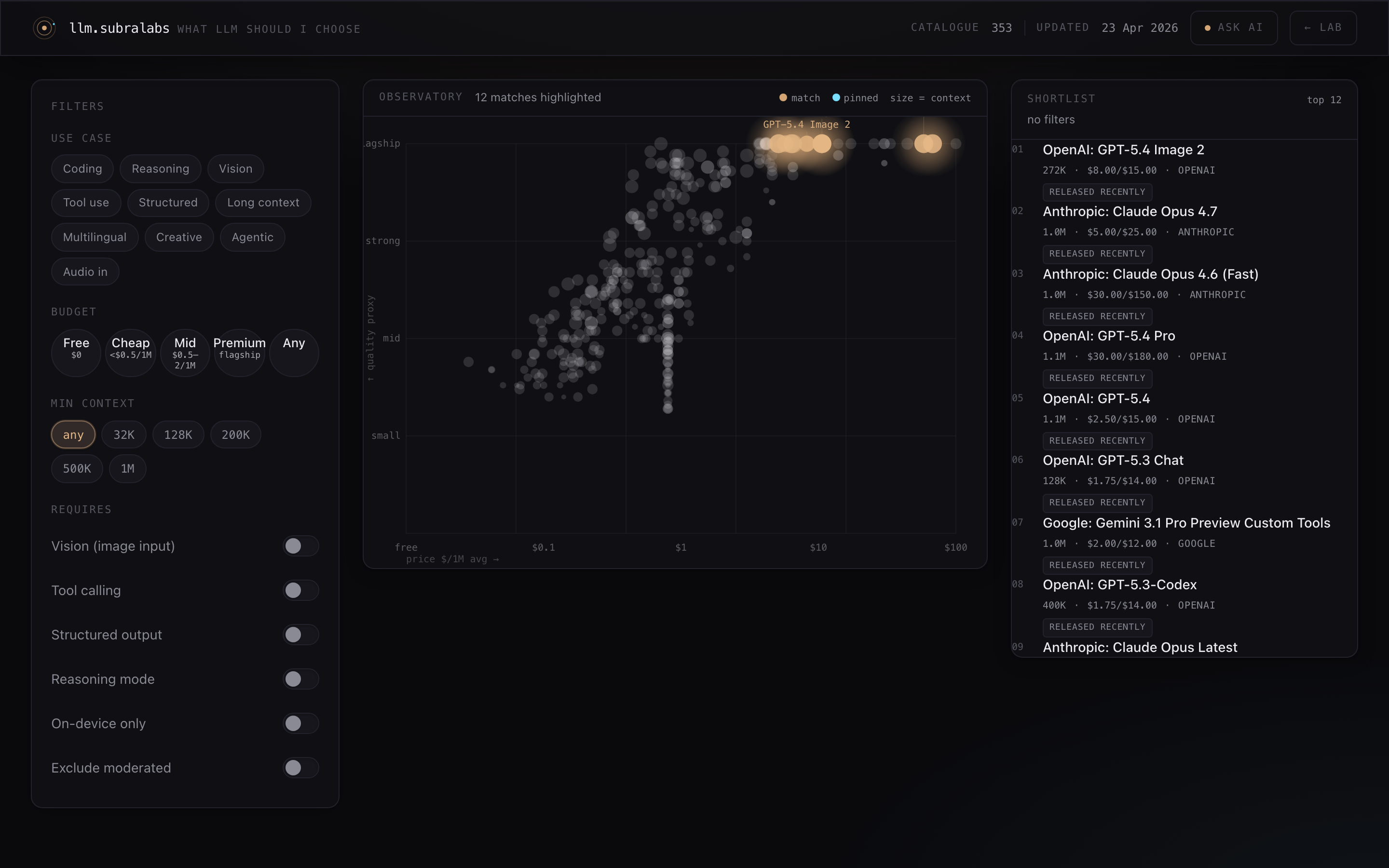Select min context 32K
Screen dimensions: 1389x868
pos(123,434)
